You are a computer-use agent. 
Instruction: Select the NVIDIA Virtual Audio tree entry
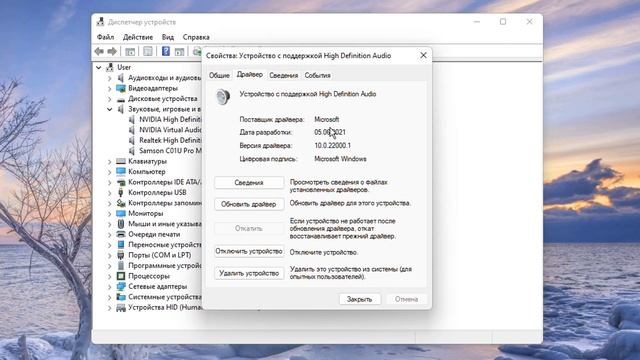[170, 130]
